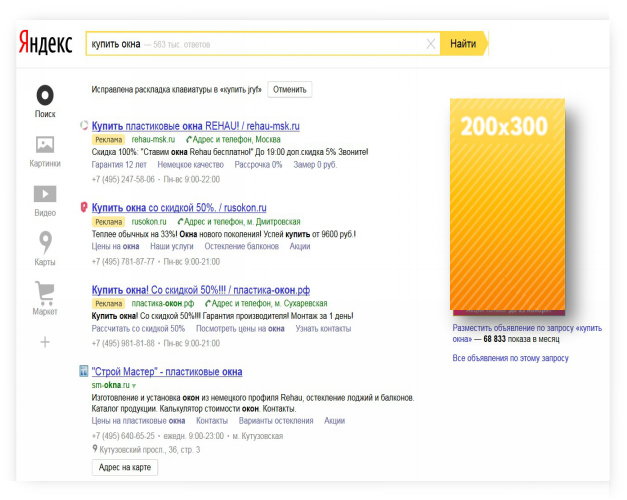This screenshot has width=627, height=500.
Task: Open the "Строй Мастер" - пластиковые окна result
Action: [x=167, y=372]
